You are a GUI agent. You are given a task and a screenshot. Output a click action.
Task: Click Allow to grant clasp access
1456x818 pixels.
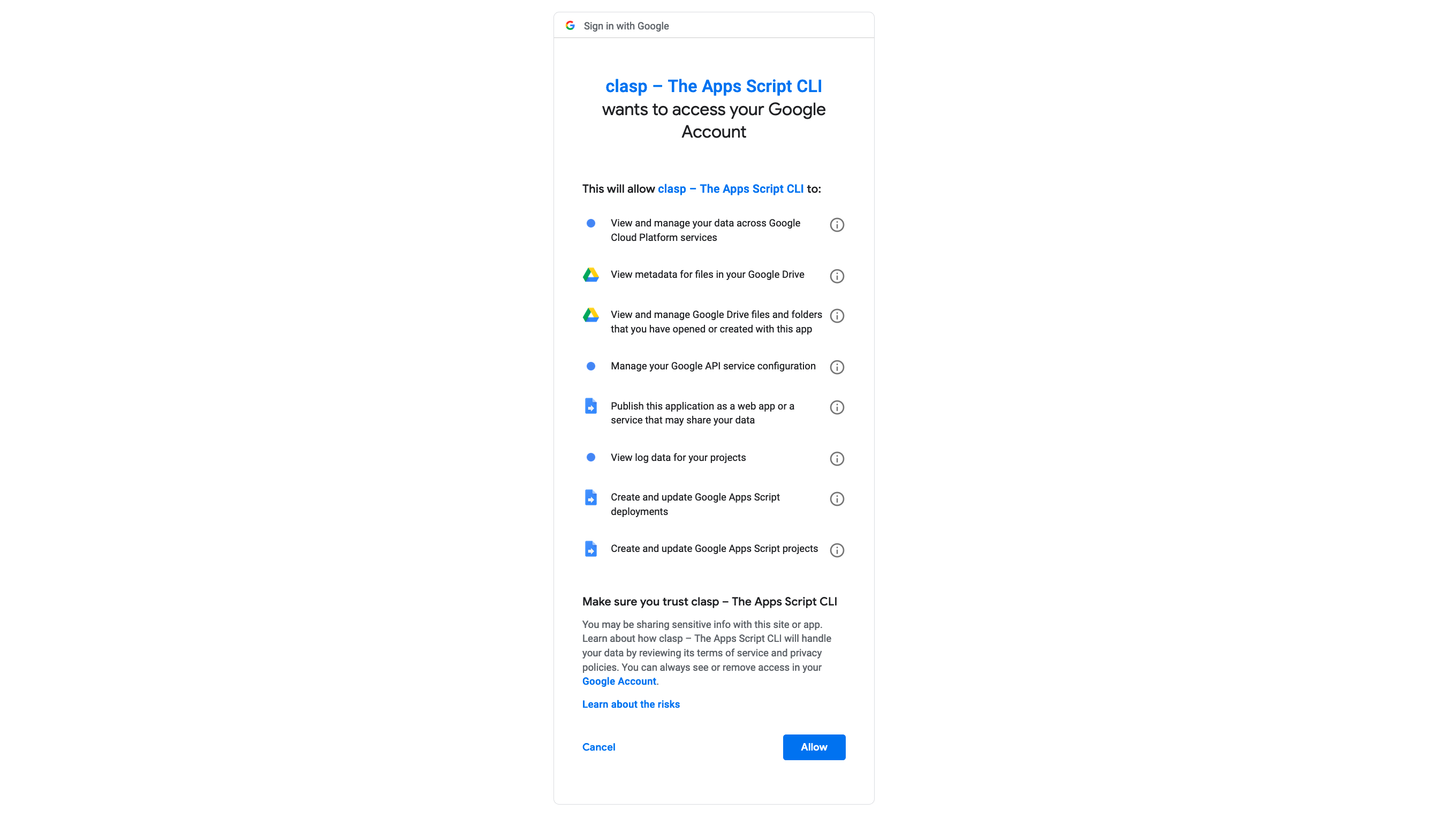(x=814, y=747)
